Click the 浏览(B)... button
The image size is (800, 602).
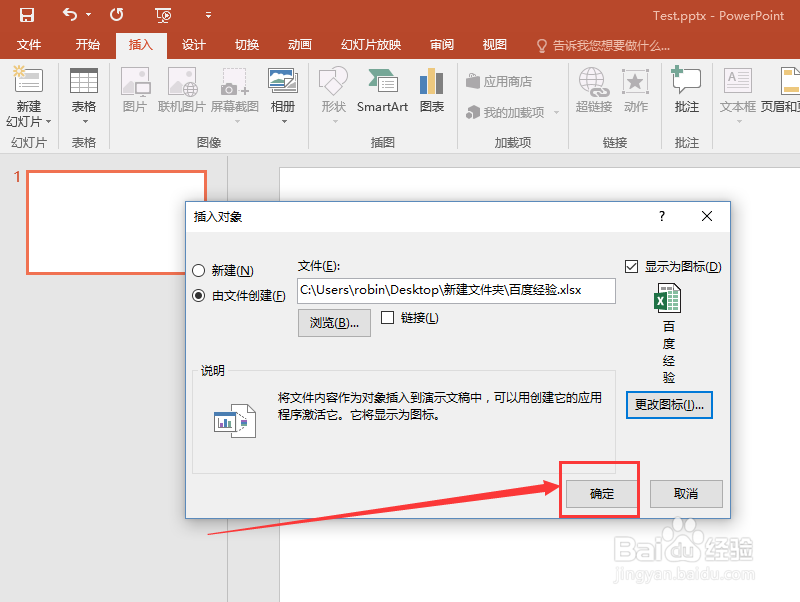pos(334,323)
